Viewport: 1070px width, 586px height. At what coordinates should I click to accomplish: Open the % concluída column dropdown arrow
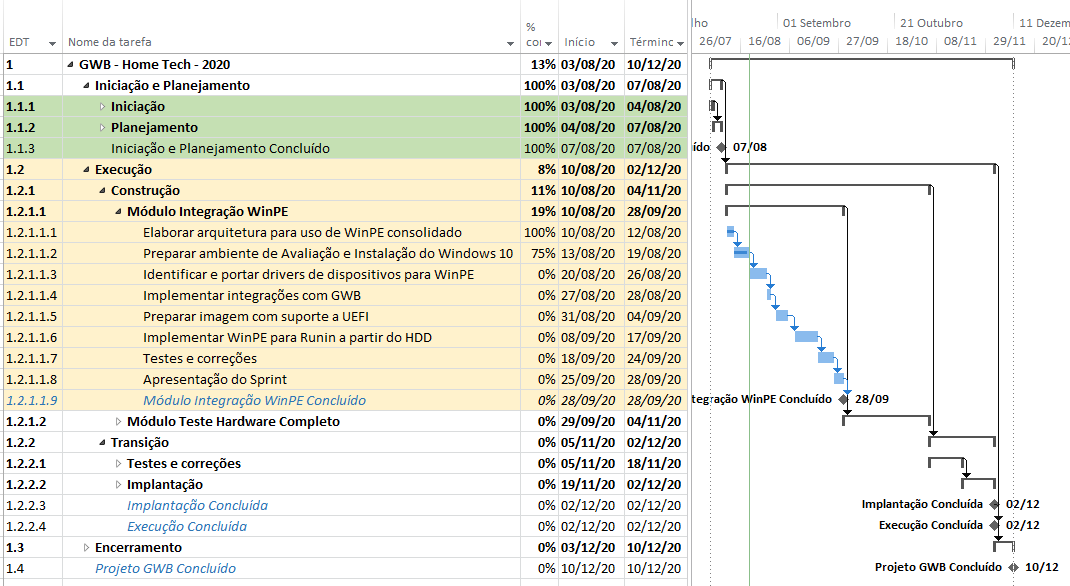click(548, 44)
